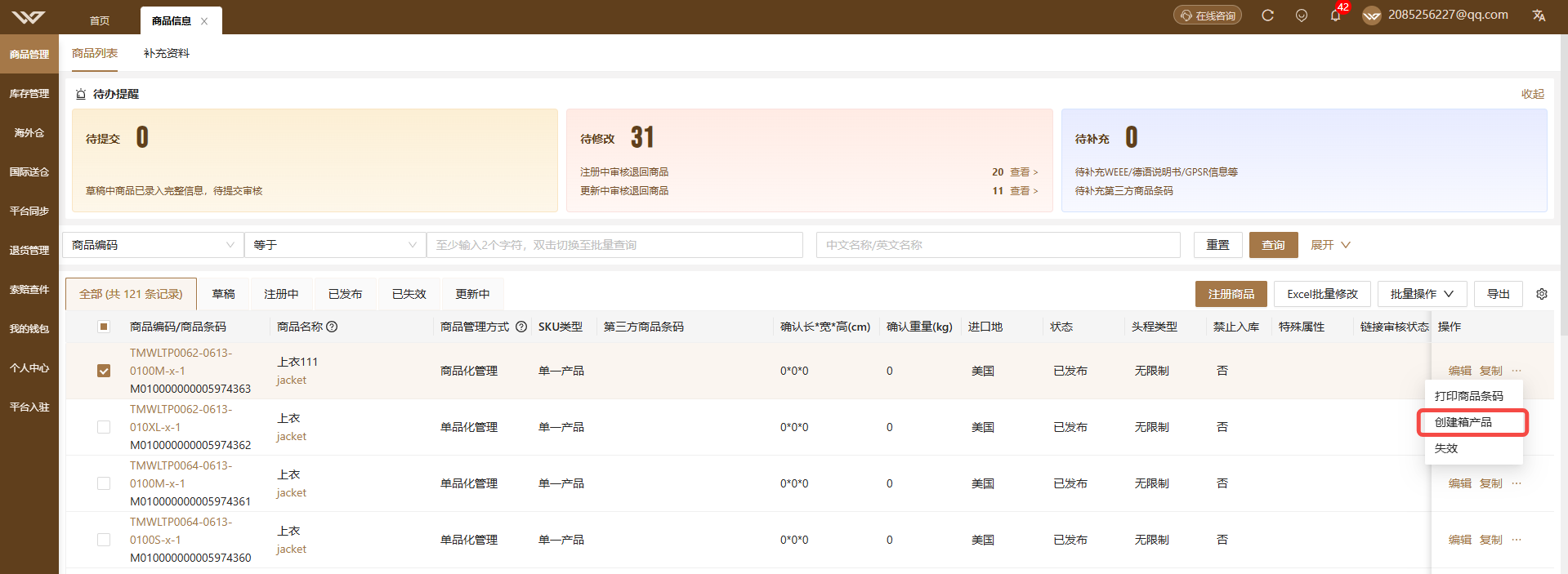Viewport: 1568px width, 574px height.
Task: Choose 失效 from the popup menu
Action: tap(1473, 448)
